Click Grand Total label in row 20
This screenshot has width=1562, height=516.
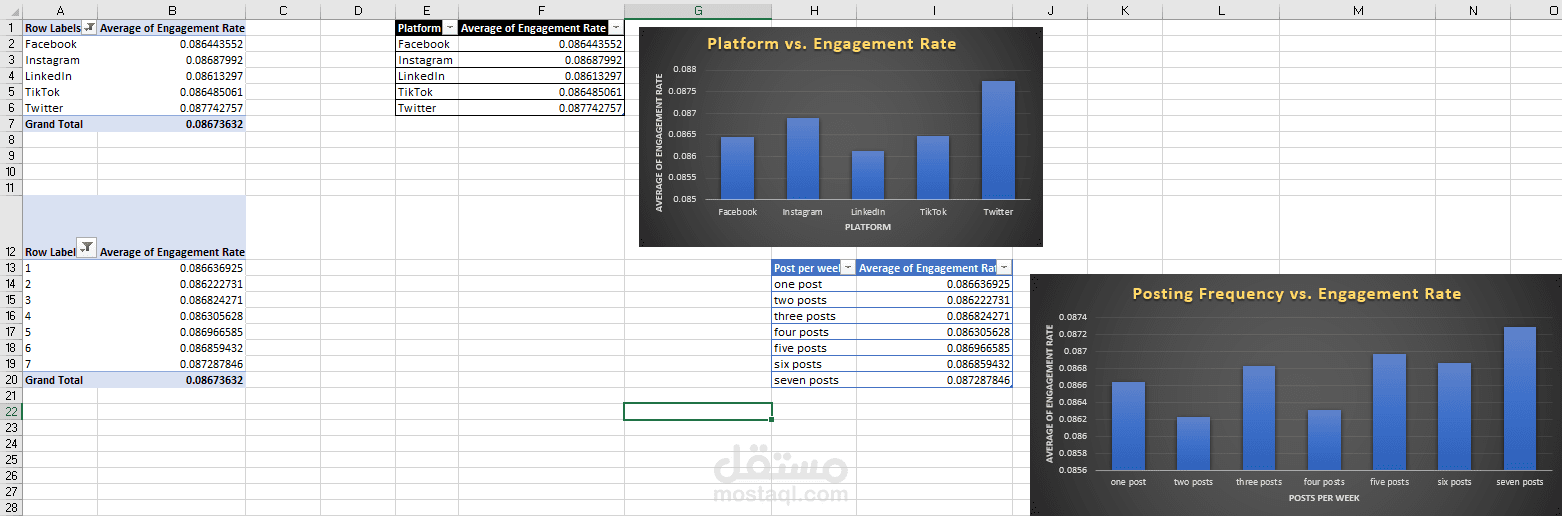(54, 380)
